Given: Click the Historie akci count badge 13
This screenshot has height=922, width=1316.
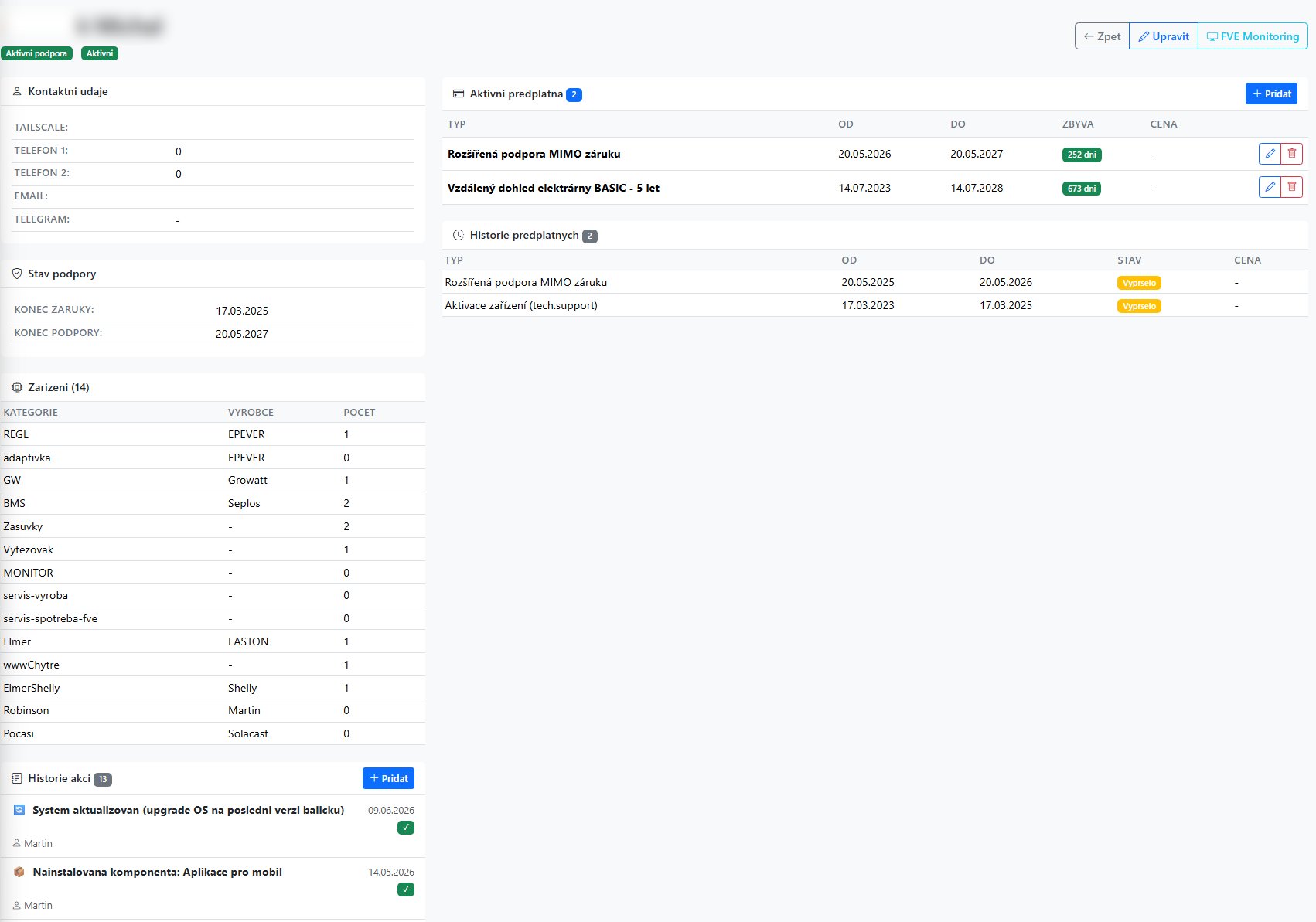Looking at the screenshot, I should click(x=103, y=779).
